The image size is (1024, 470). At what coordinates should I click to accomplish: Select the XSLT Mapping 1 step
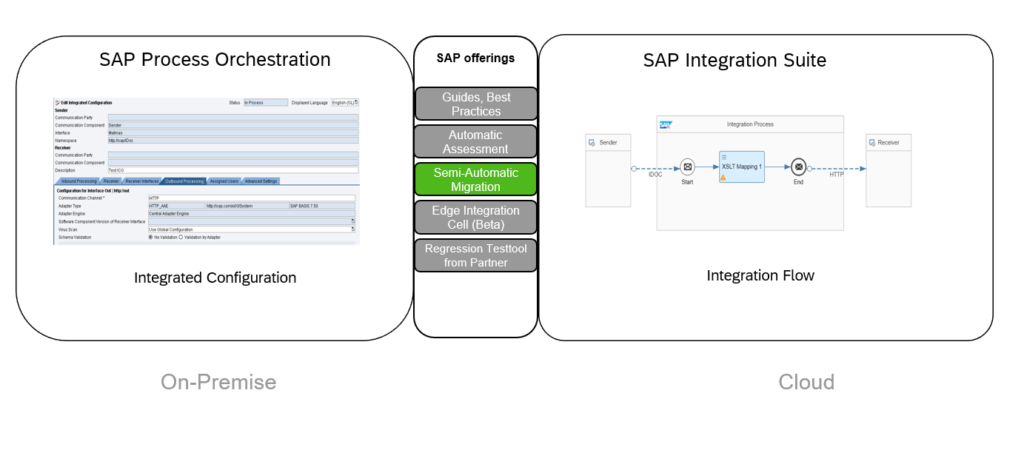click(741, 166)
